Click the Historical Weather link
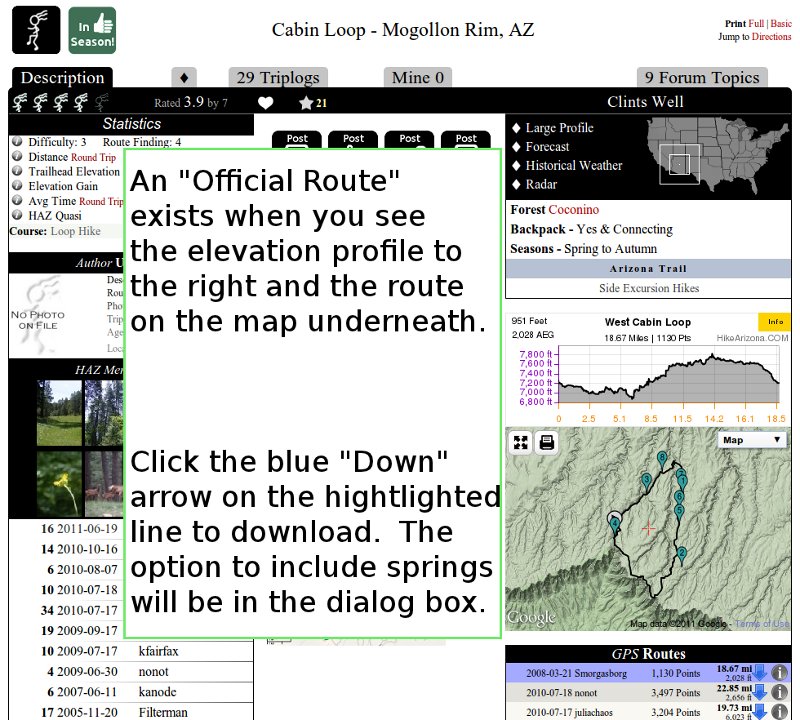Image resolution: width=800 pixels, height=720 pixels. coord(573,166)
